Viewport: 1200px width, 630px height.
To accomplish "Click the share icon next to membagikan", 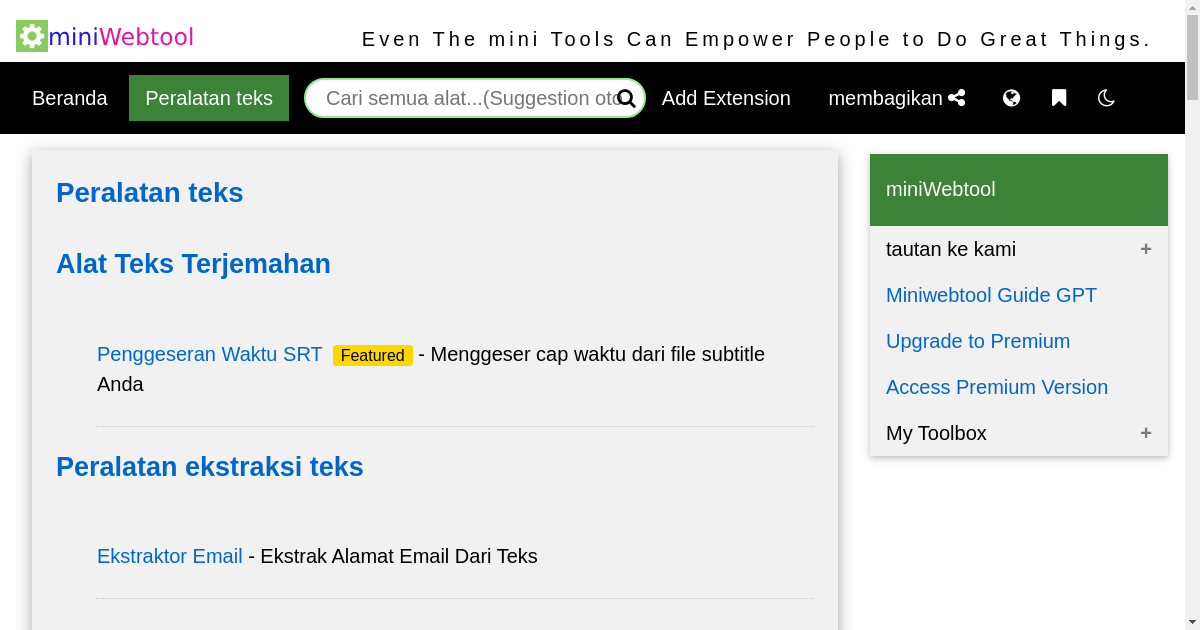I will [957, 98].
